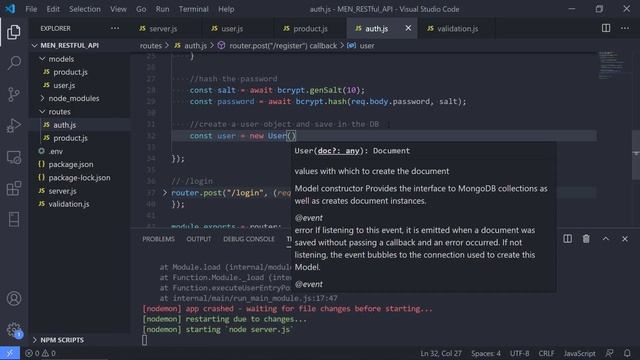
Task: Select JavaScript language mode in status bar
Action: [x=579, y=353]
